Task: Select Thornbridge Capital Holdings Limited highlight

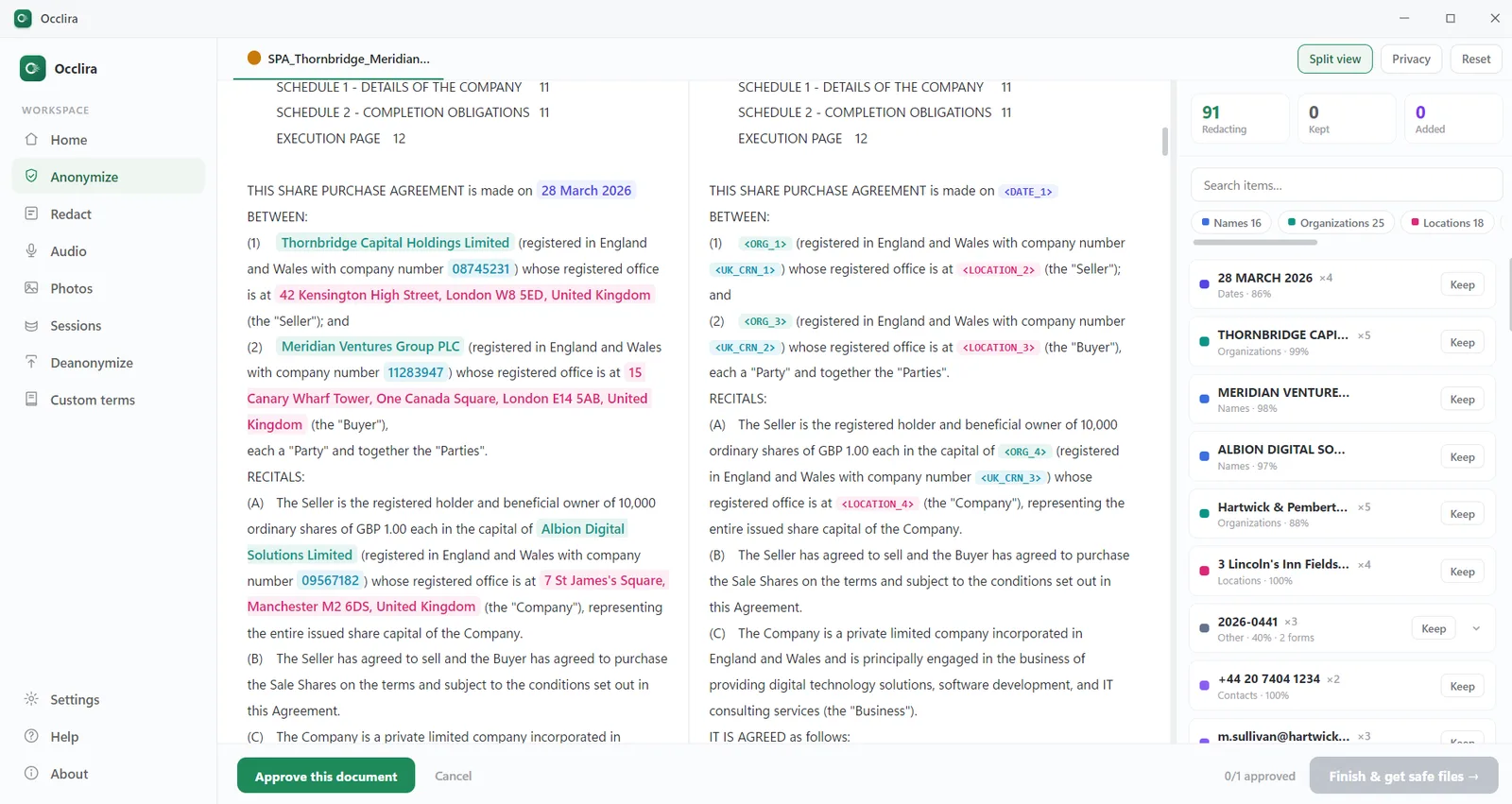Action: click(x=395, y=243)
